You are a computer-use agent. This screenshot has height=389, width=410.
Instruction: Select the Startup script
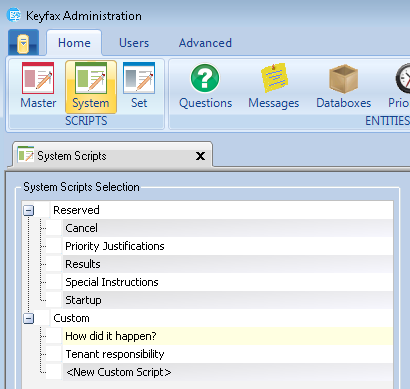tap(228, 300)
